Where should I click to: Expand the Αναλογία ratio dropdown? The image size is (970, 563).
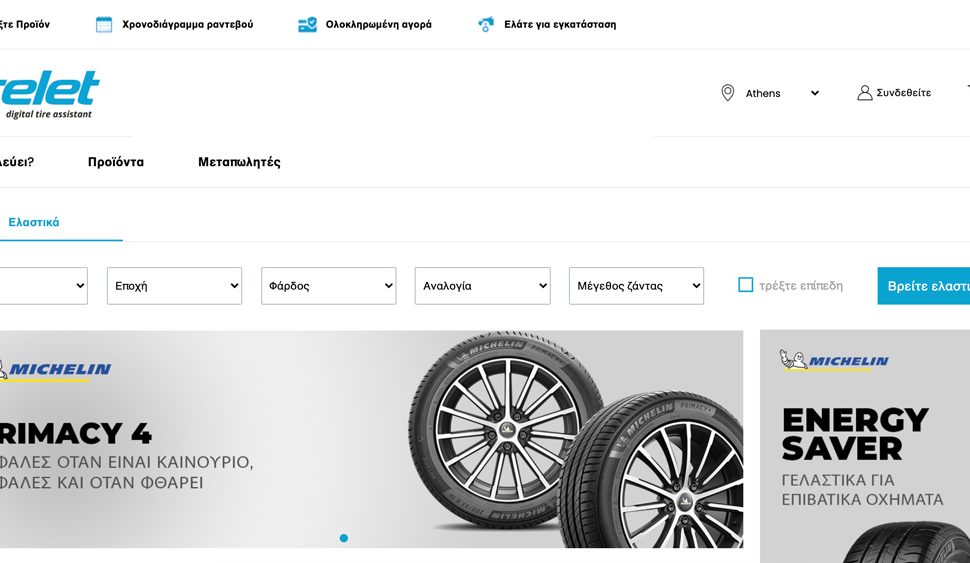click(483, 286)
